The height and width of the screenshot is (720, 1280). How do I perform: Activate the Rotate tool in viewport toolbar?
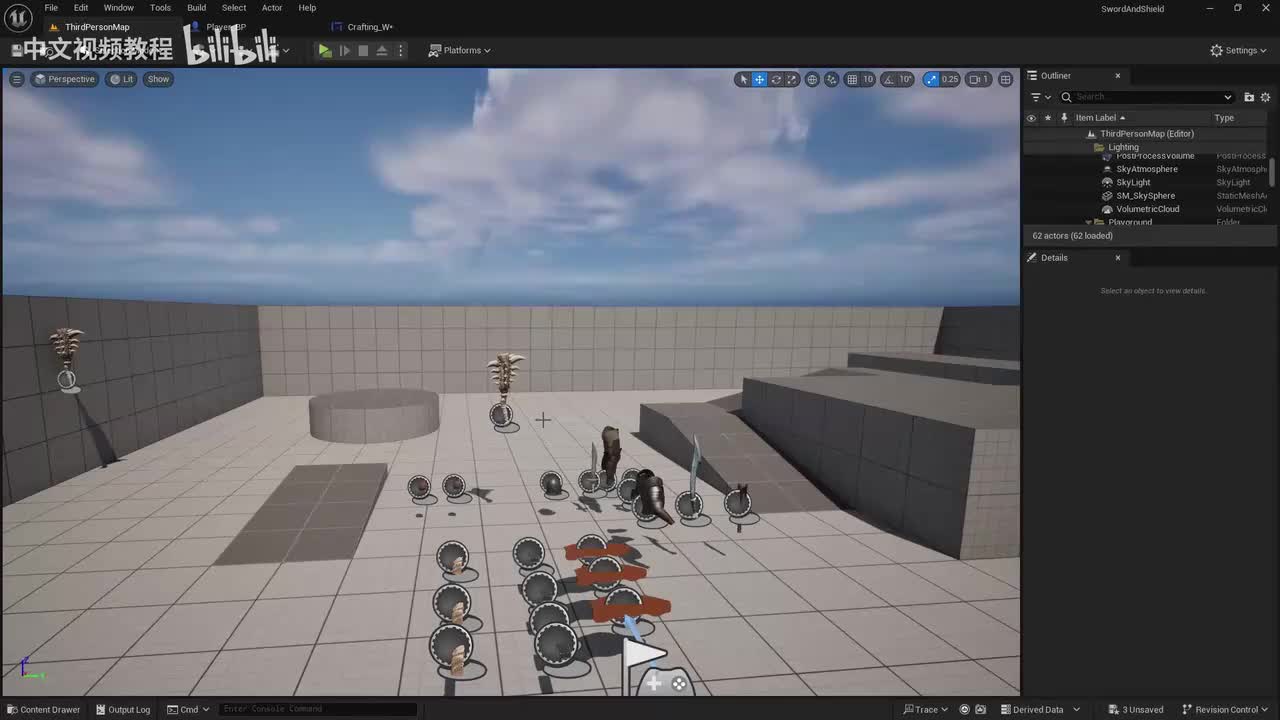(776, 79)
